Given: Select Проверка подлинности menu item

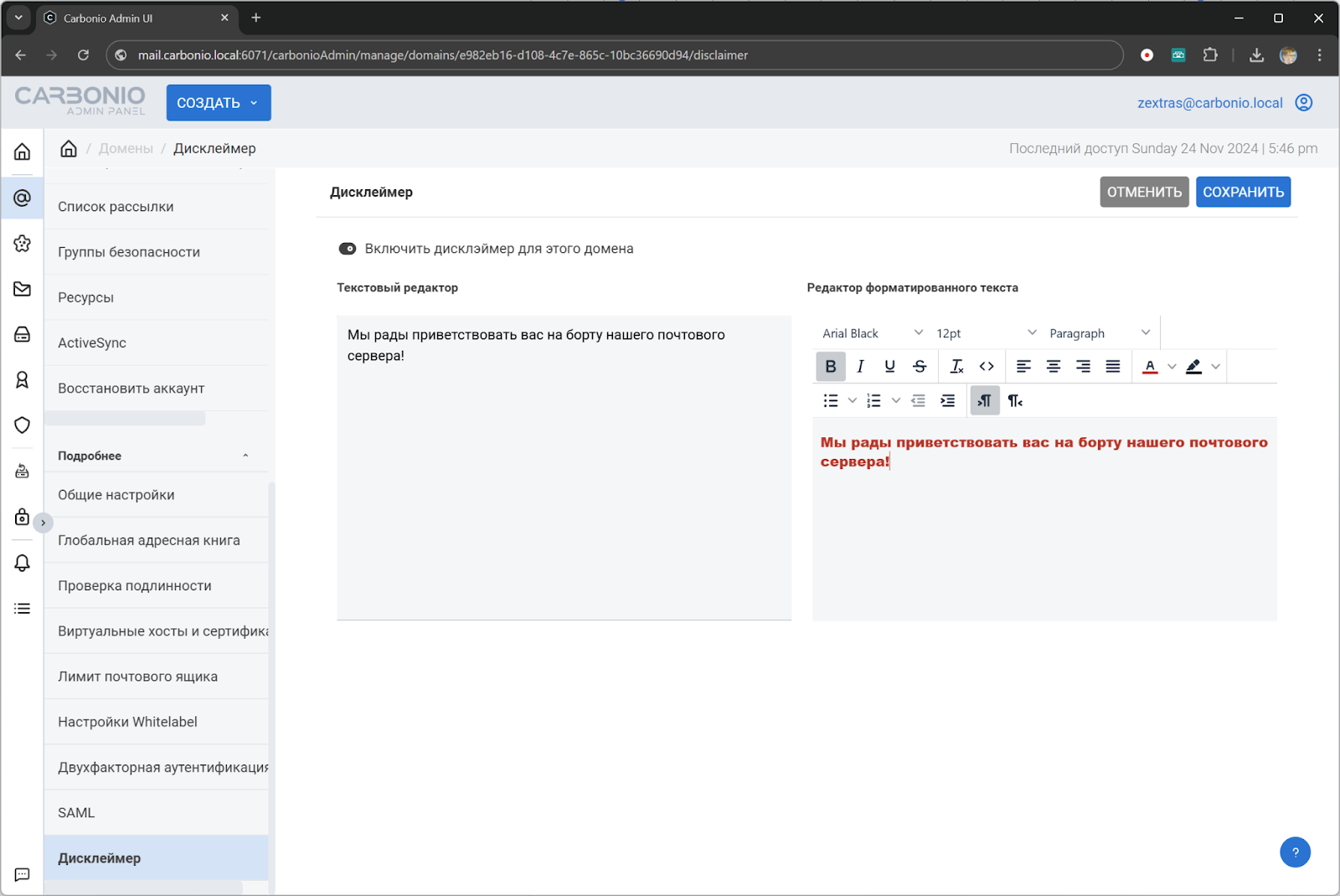Looking at the screenshot, I should [157, 585].
